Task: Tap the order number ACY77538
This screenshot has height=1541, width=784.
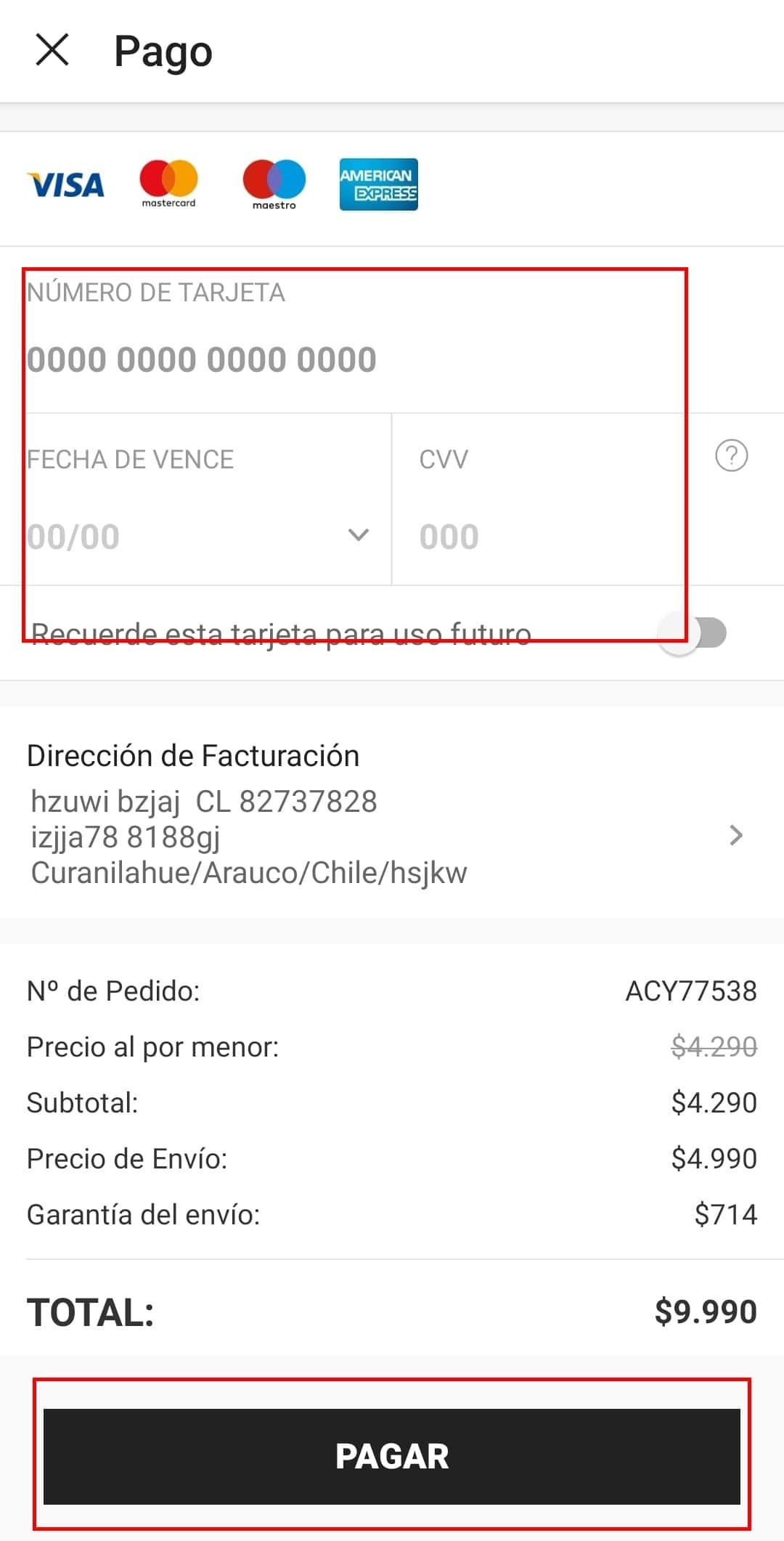Action: coord(690,991)
